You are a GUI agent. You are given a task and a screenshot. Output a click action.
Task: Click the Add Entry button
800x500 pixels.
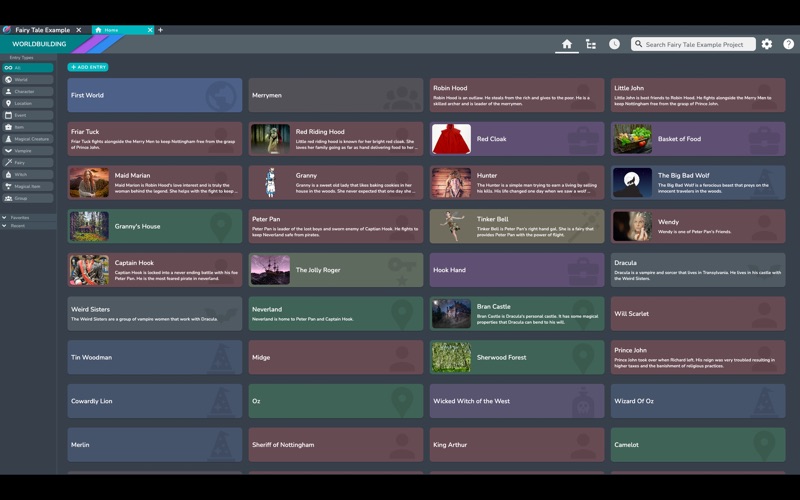(x=88, y=67)
